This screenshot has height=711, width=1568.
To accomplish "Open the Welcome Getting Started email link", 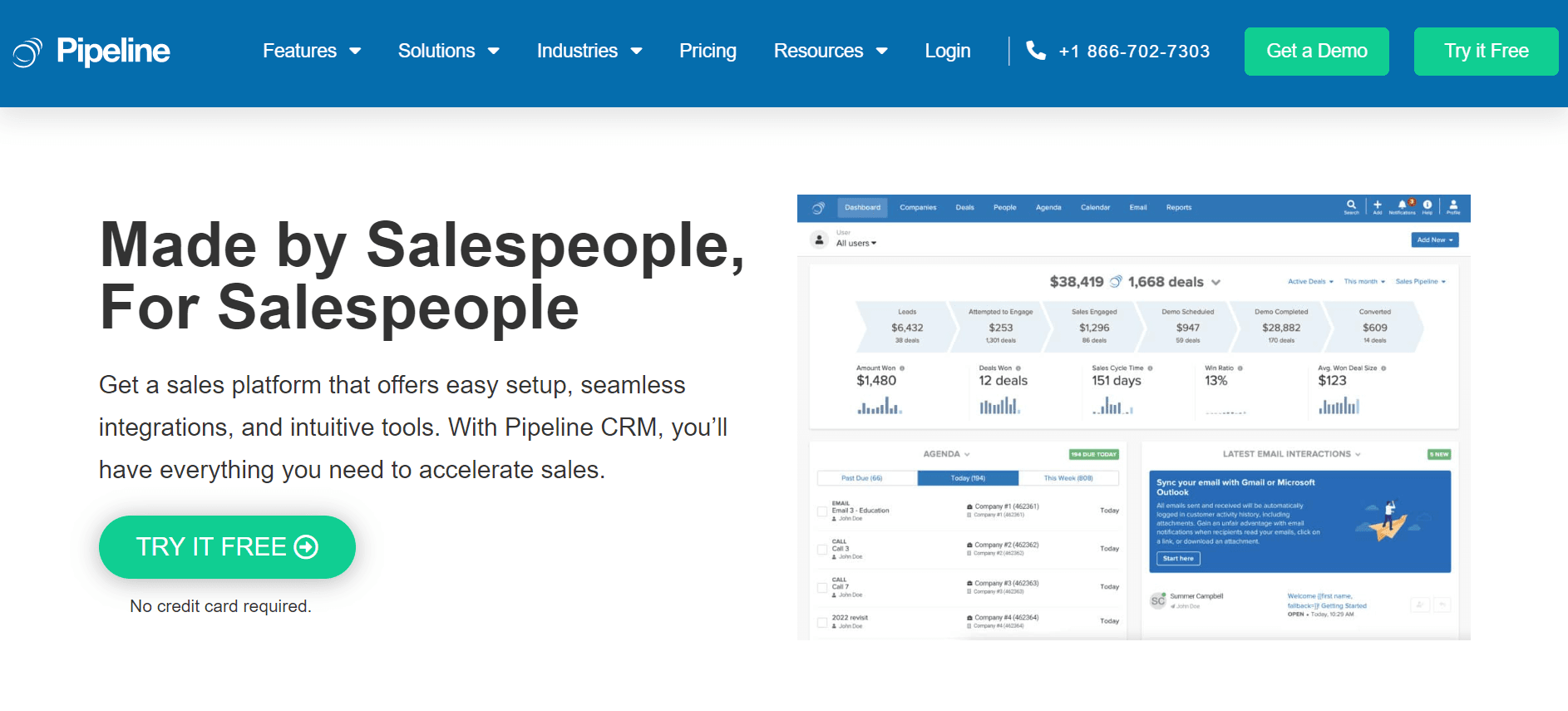I will (1327, 601).
